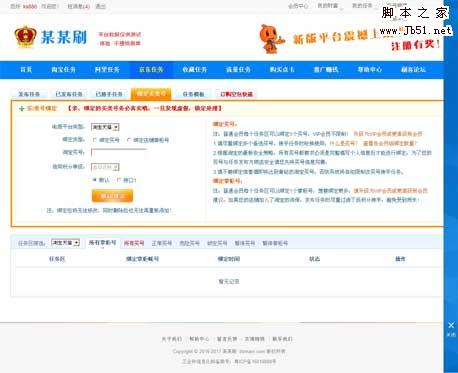458x373 pixels.
Task: Focus the 淘宝买号 text input field
Action: pyautogui.click(x=119, y=153)
